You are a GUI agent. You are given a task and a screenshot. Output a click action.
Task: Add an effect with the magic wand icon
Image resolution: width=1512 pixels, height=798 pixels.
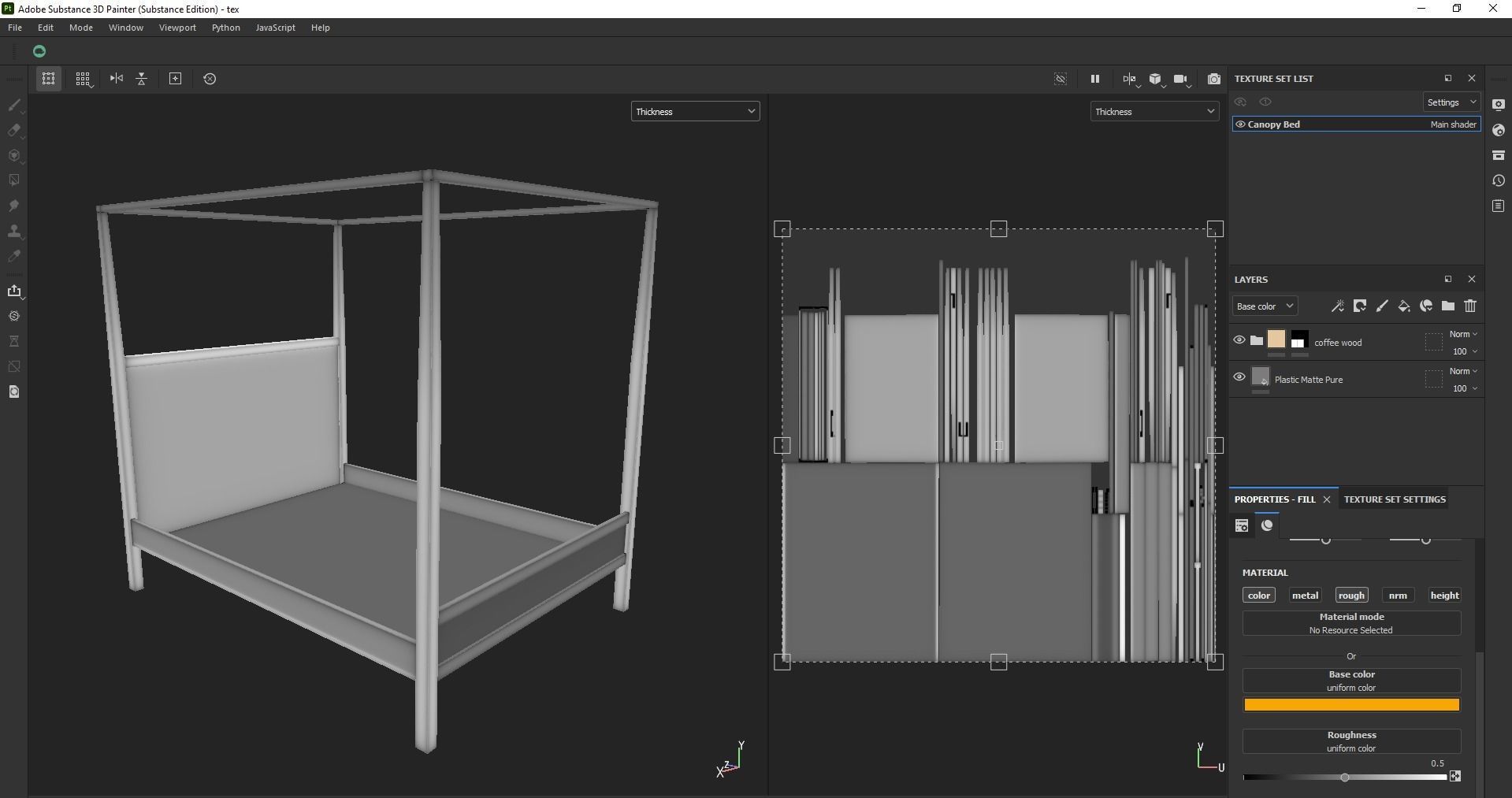[1337, 306]
